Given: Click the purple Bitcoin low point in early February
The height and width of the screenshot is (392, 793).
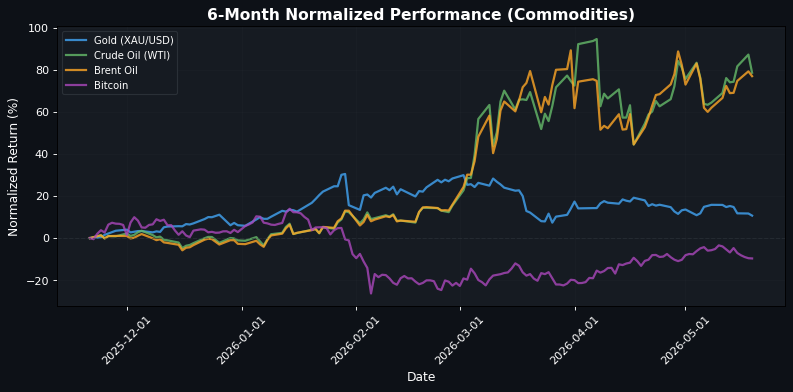Looking at the screenshot, I should tap(371, 293).
